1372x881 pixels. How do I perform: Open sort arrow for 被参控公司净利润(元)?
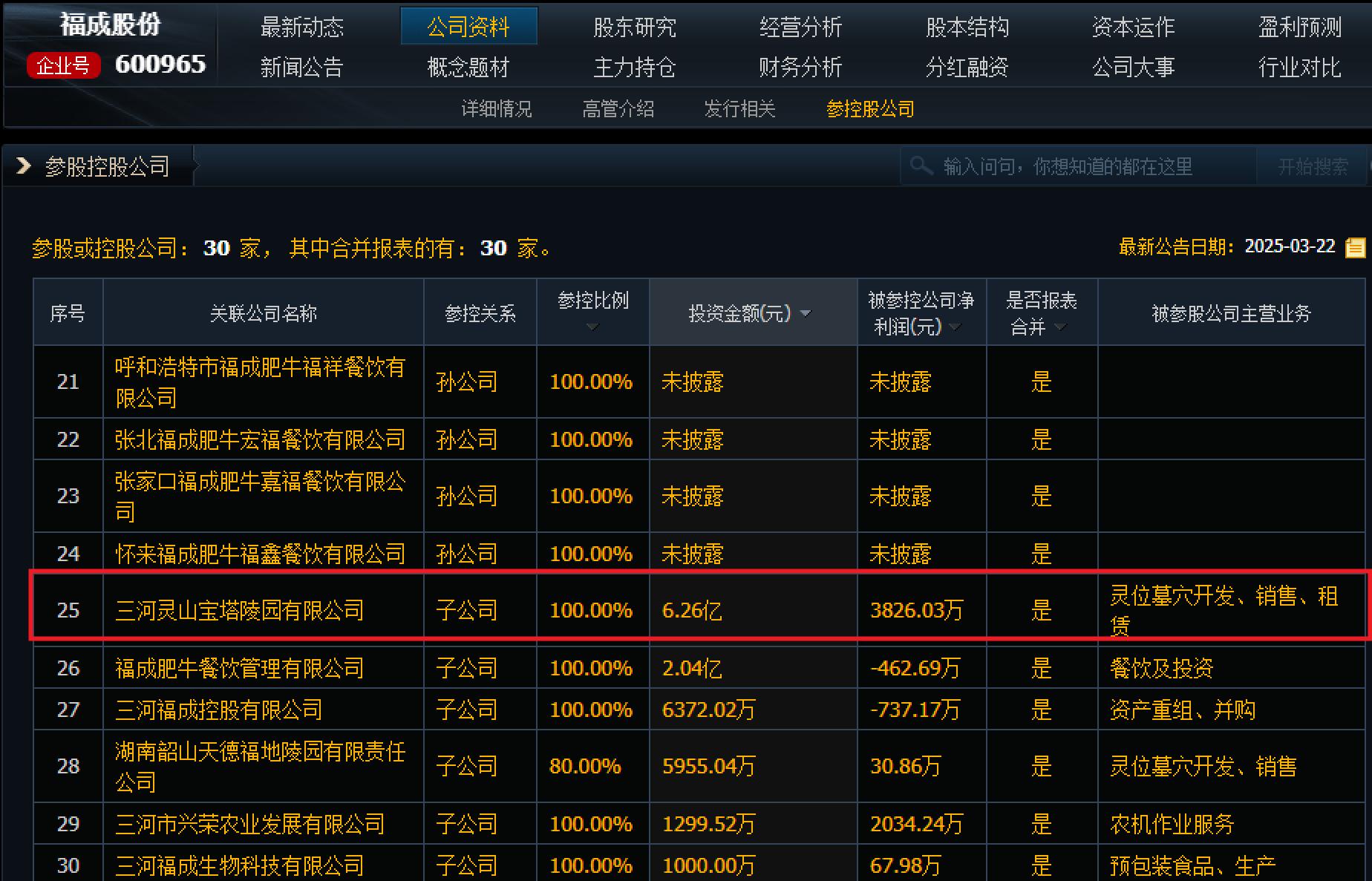(x=955, y=327)
